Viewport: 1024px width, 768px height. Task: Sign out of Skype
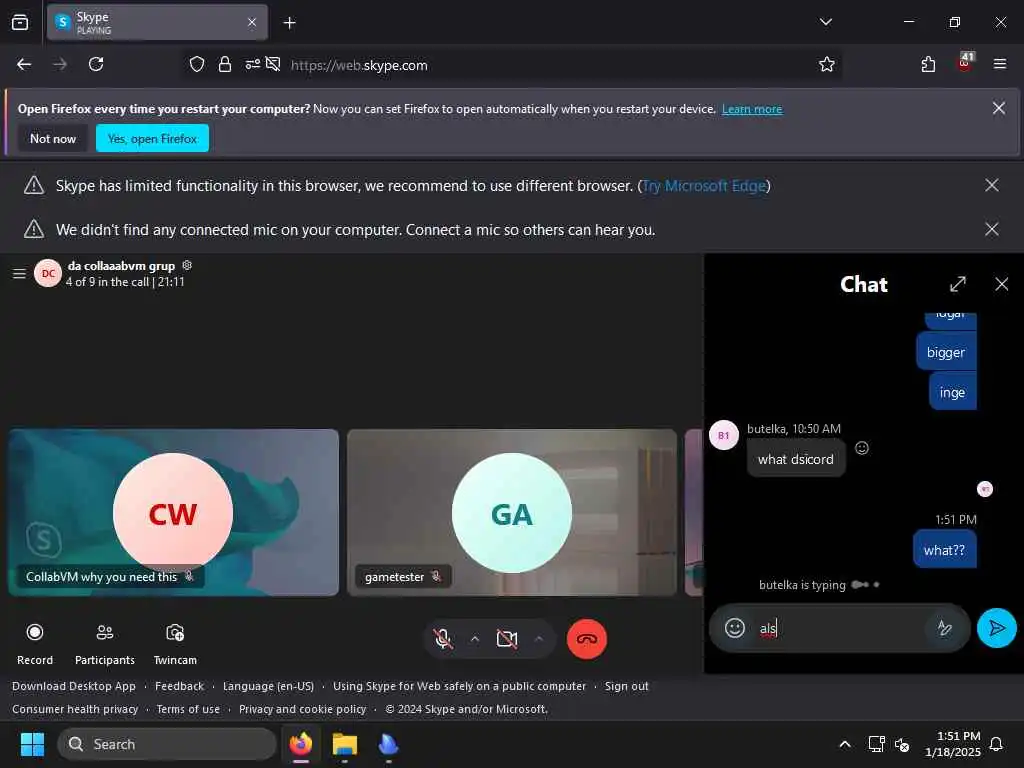pyautogui.click(x=626, y=686)
